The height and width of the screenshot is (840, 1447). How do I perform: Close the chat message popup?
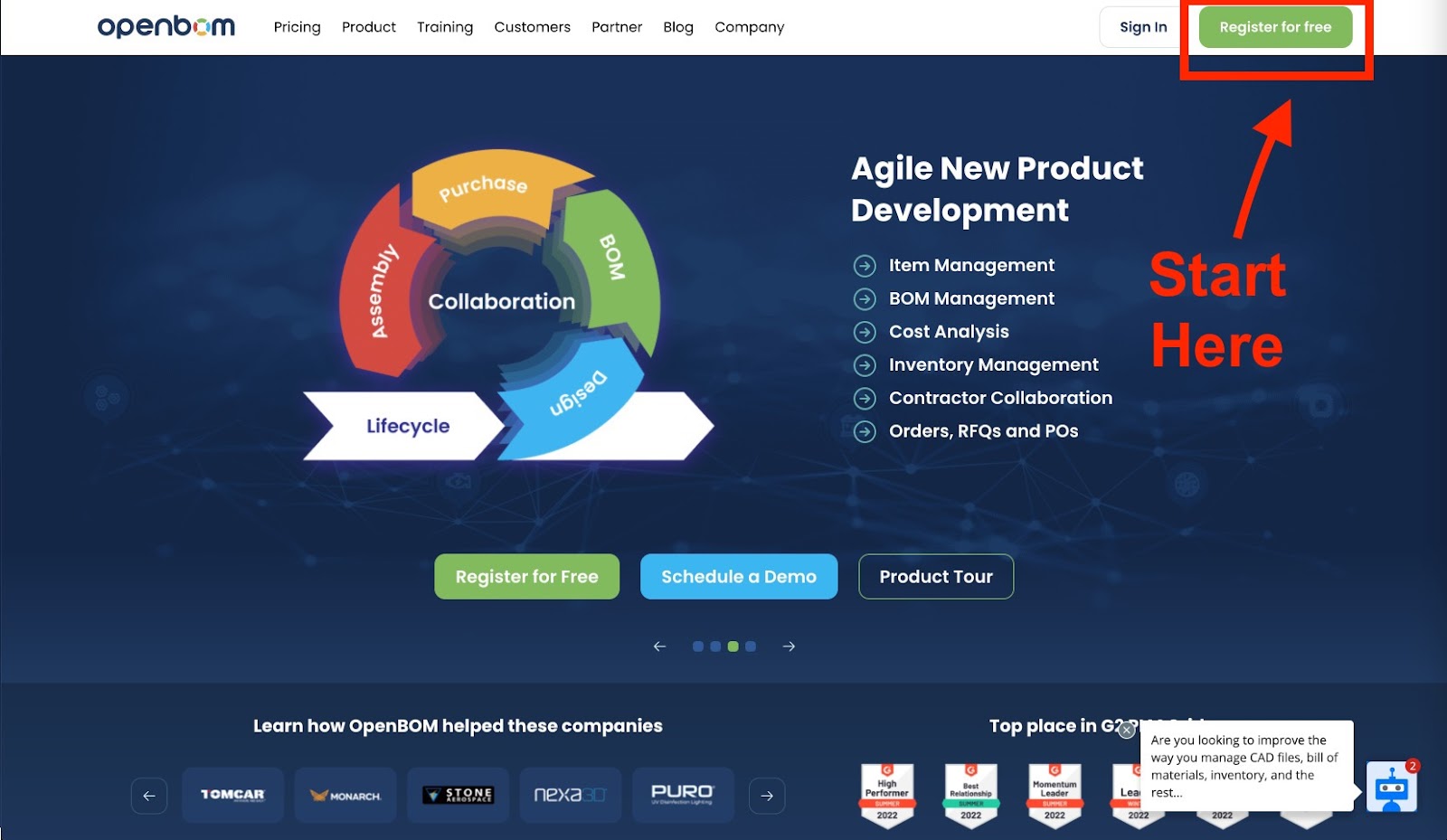[x=1126, y=730]
